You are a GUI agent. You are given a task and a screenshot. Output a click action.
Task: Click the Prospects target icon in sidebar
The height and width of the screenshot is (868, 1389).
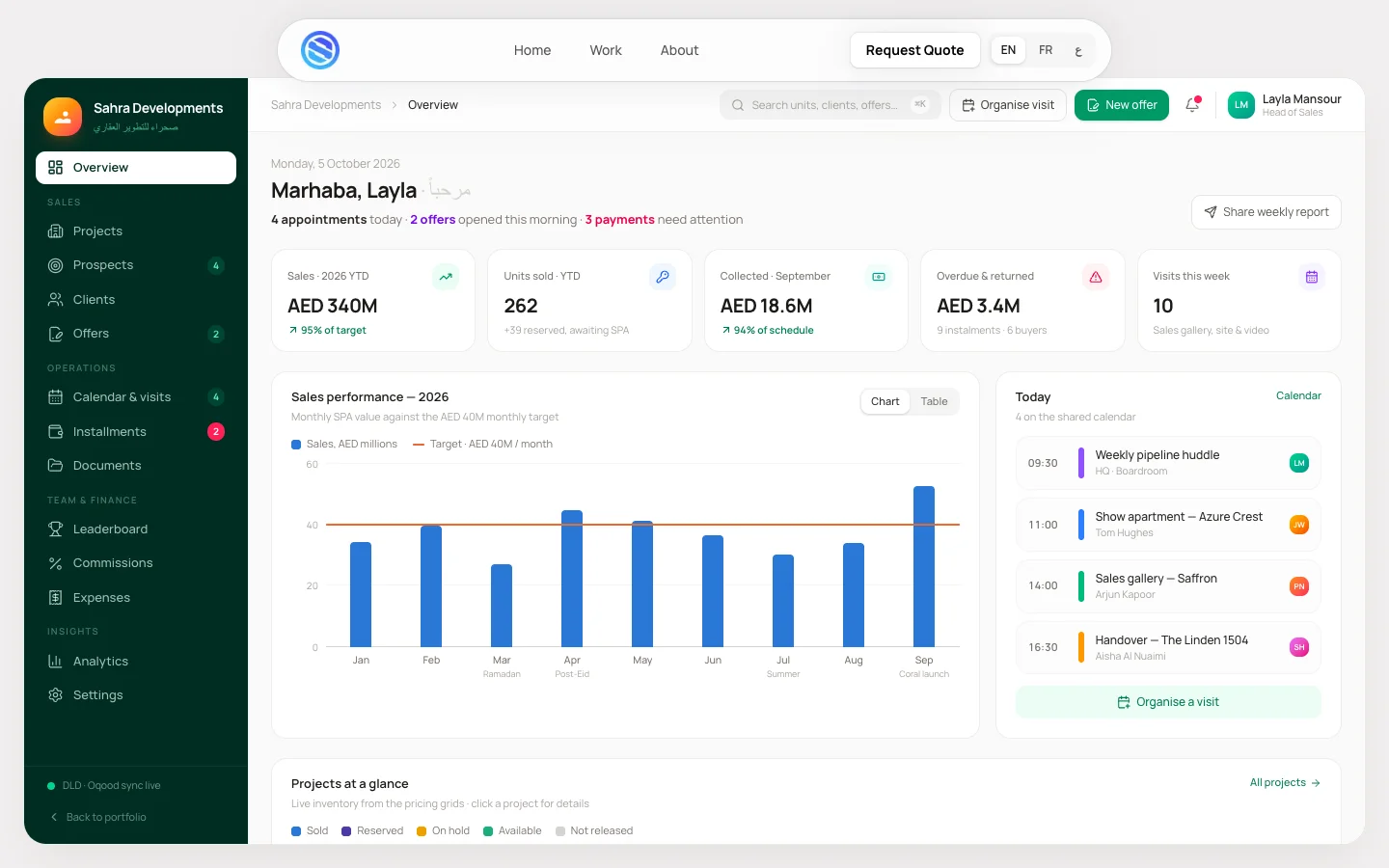56,265
